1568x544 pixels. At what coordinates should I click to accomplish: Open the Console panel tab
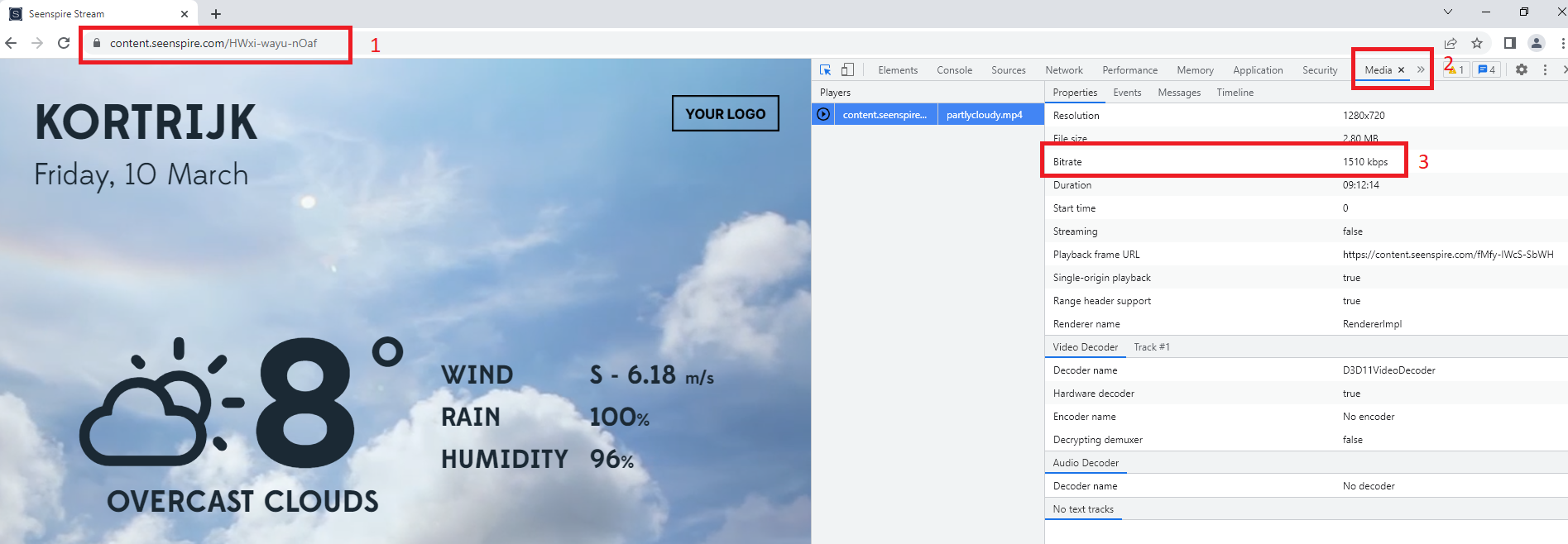[x=954, y=70]
